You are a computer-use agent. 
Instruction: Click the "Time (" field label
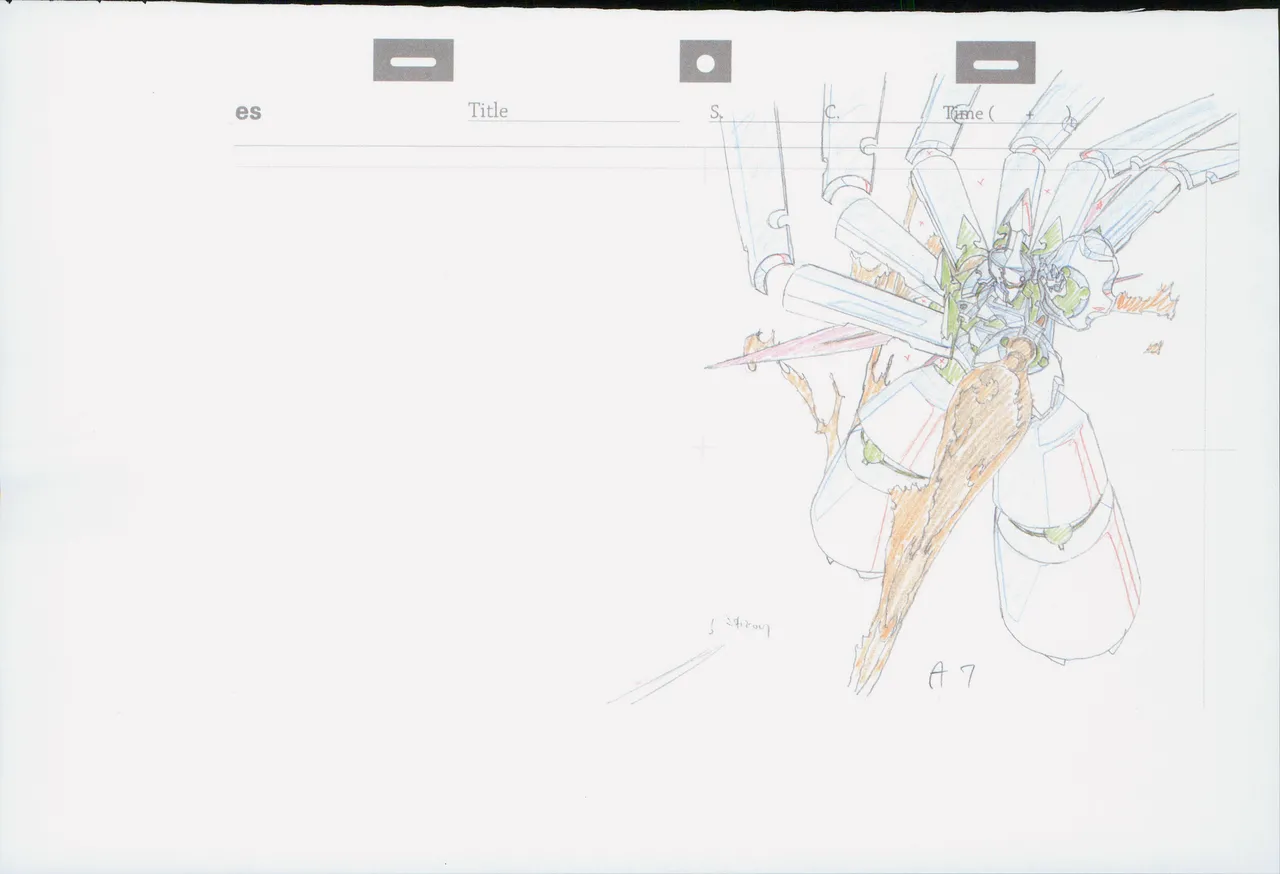click(x=968, y=113)
